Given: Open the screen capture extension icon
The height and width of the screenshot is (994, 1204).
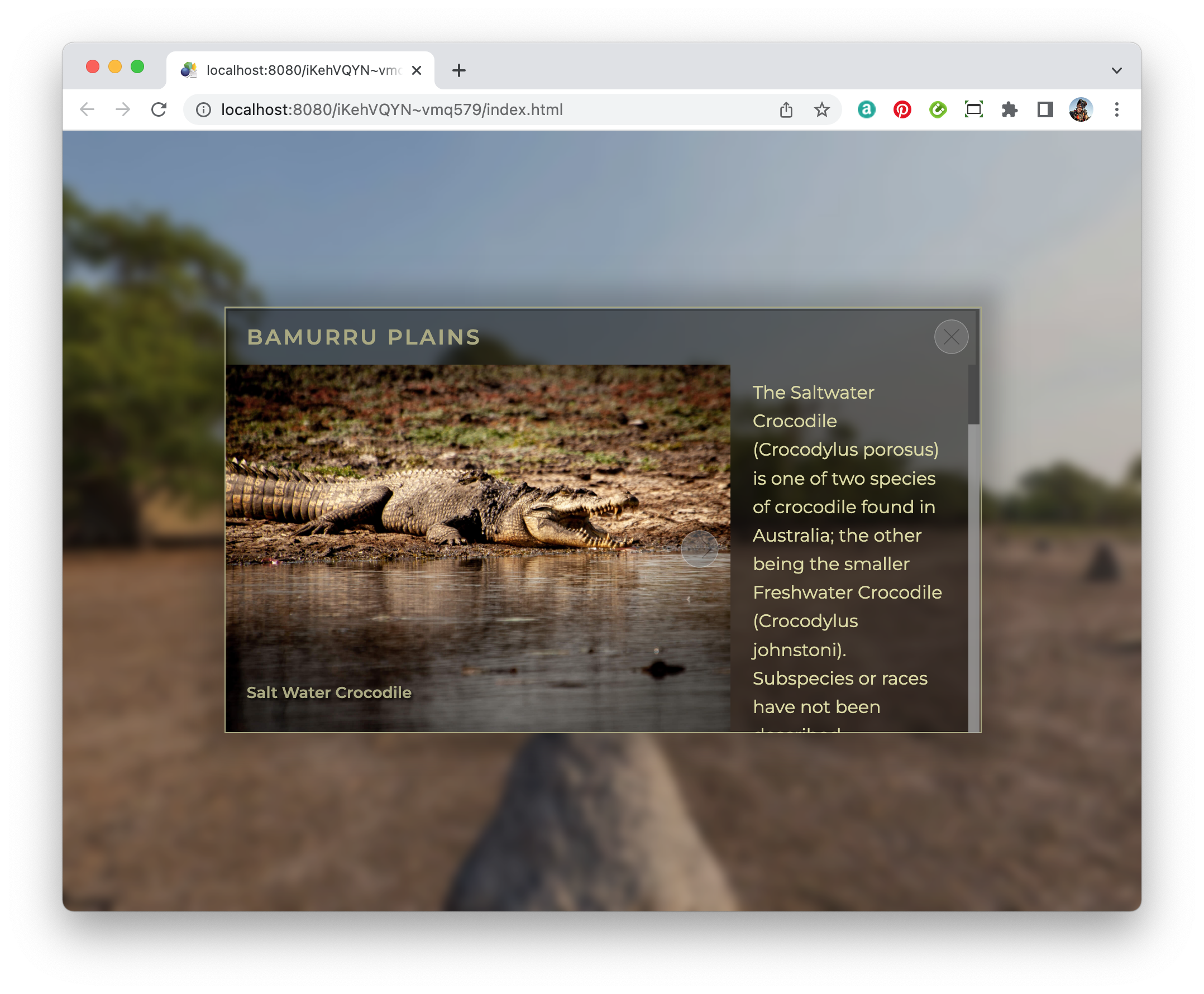Looking at the screenshot, I should click(973, 109).
